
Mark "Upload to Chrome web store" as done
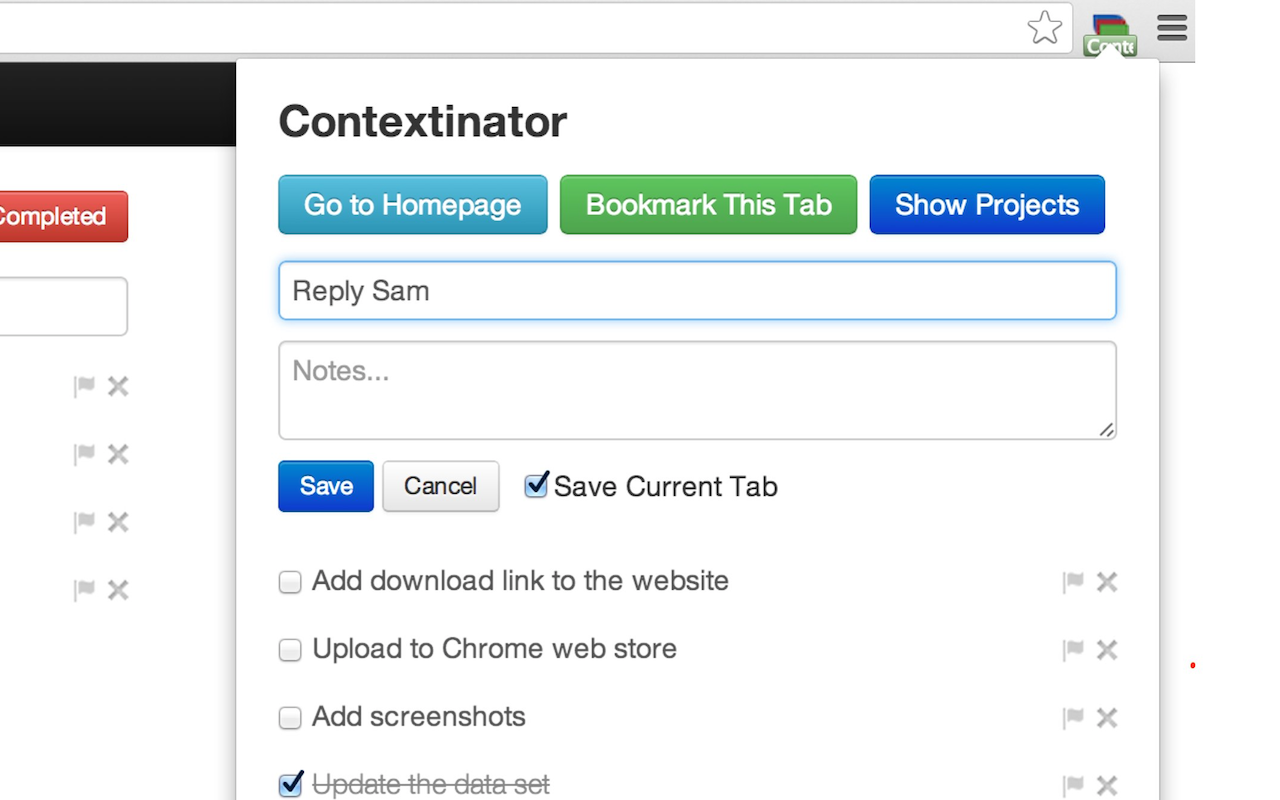(290, 649)
